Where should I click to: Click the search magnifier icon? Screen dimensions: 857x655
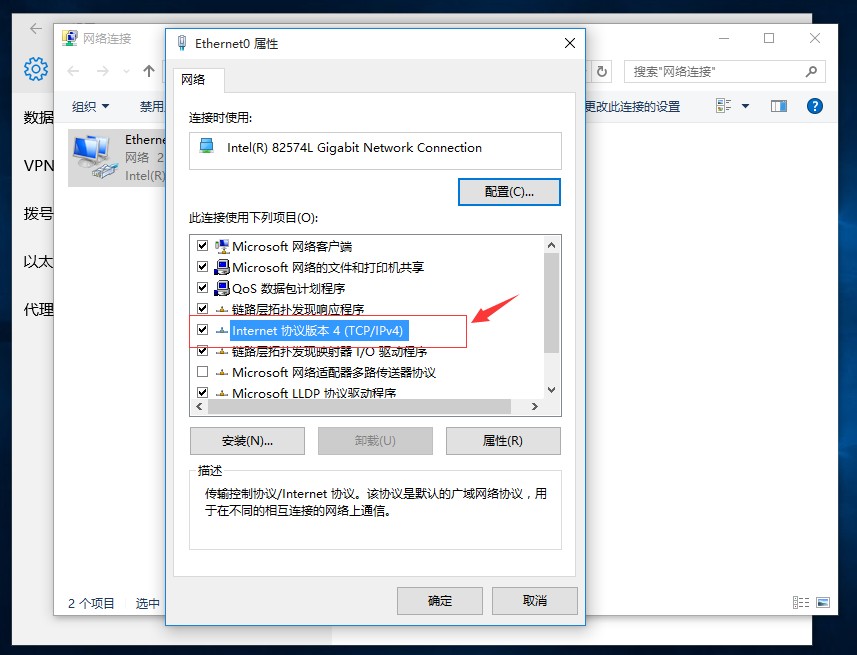[811, 71]
